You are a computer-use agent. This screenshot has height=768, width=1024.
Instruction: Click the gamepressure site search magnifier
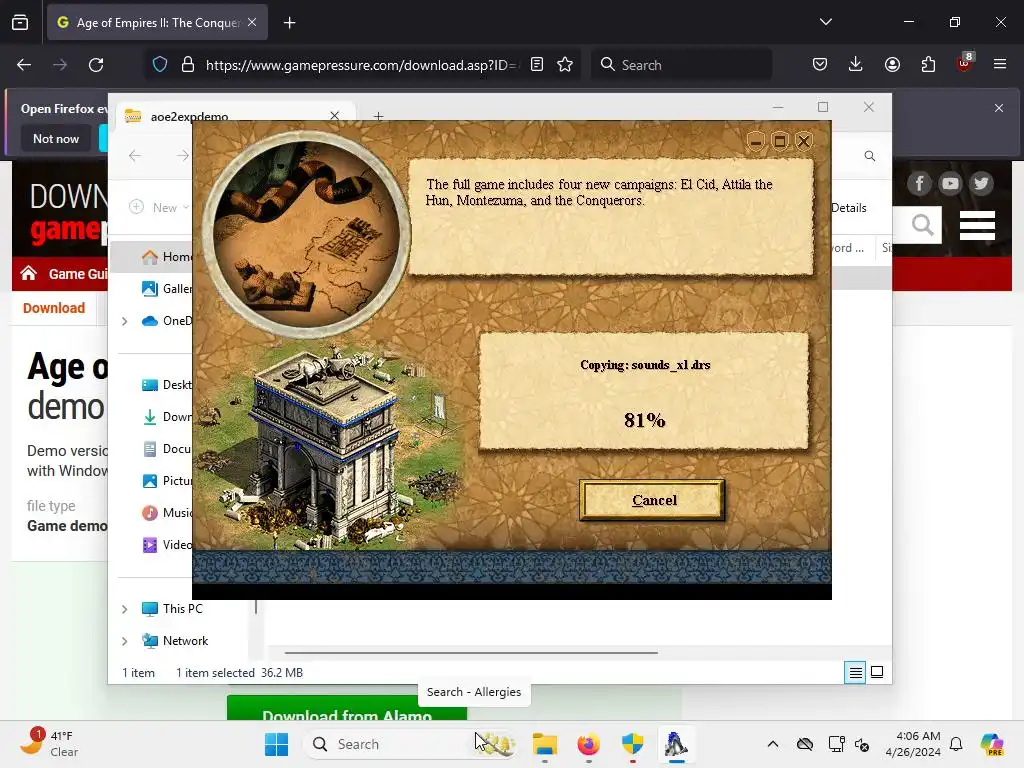(x=922, y=225)
